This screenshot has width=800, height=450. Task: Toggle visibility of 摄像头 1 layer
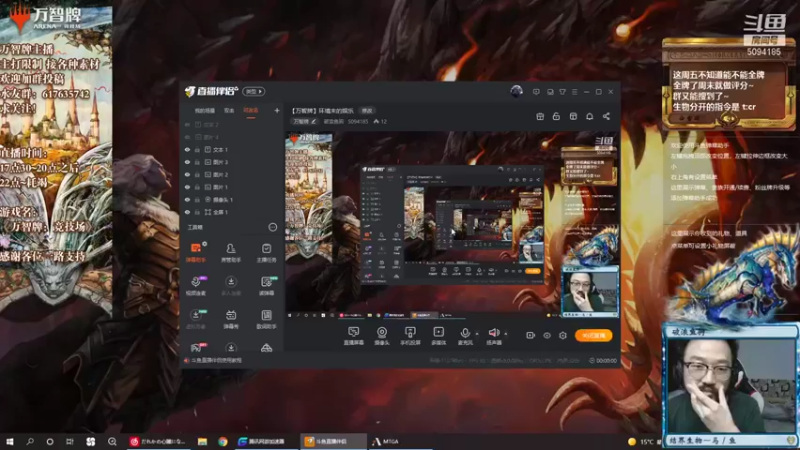point(187,199)
